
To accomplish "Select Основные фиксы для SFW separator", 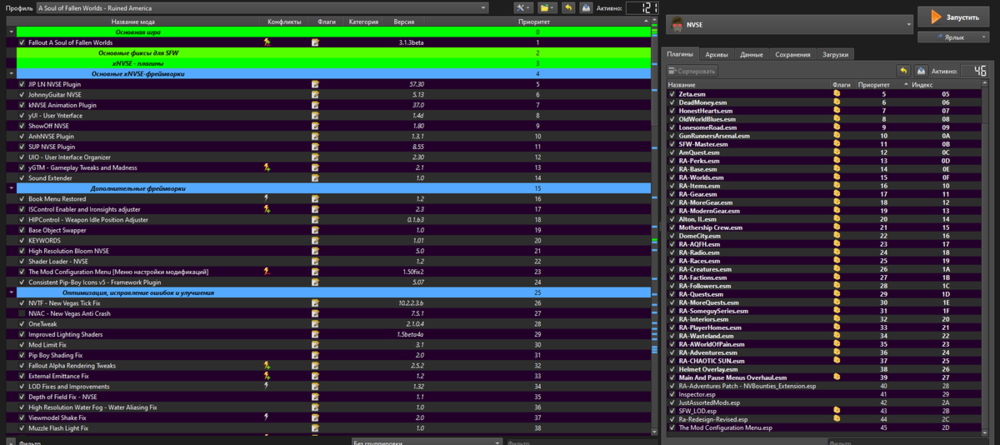I will pyautogui.click(x=334, y=53).
